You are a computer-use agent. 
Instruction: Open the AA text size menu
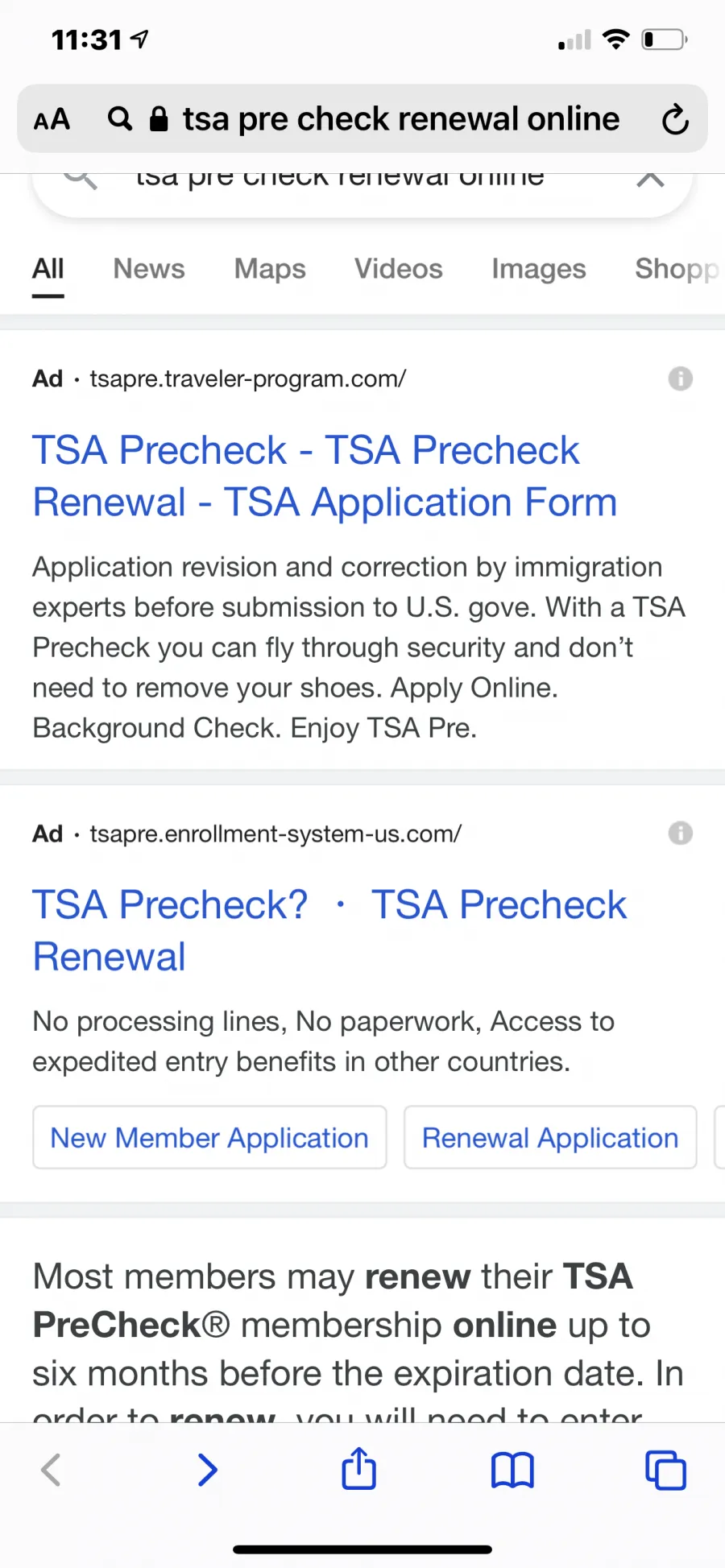pyautogui.click(x=52, y=119)
